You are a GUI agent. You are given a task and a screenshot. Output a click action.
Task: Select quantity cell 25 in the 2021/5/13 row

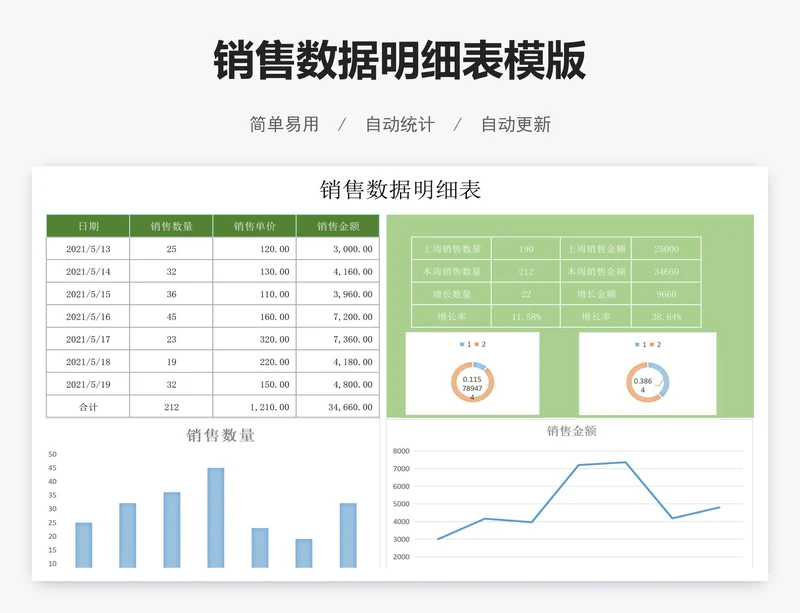click(x=171, y=249)
